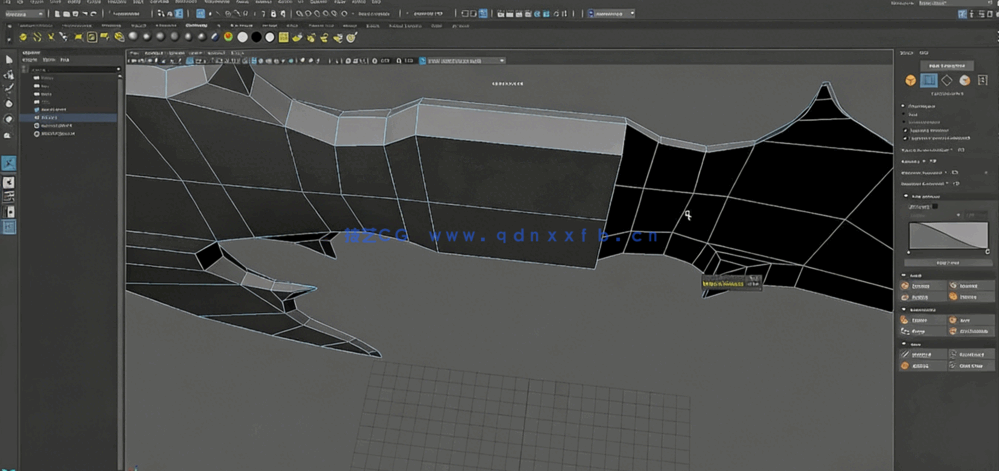
Task: Toggle first checkbox under the radio buttons
Action: (907, 130)
